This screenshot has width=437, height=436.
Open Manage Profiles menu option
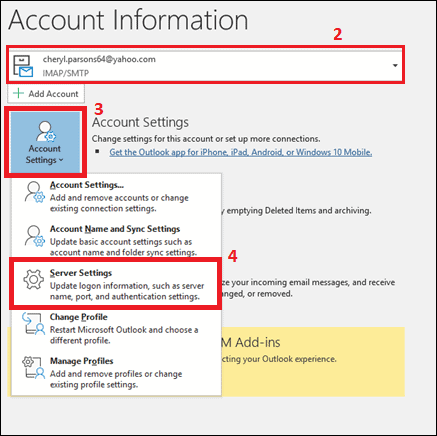click(x=116, y=372)
